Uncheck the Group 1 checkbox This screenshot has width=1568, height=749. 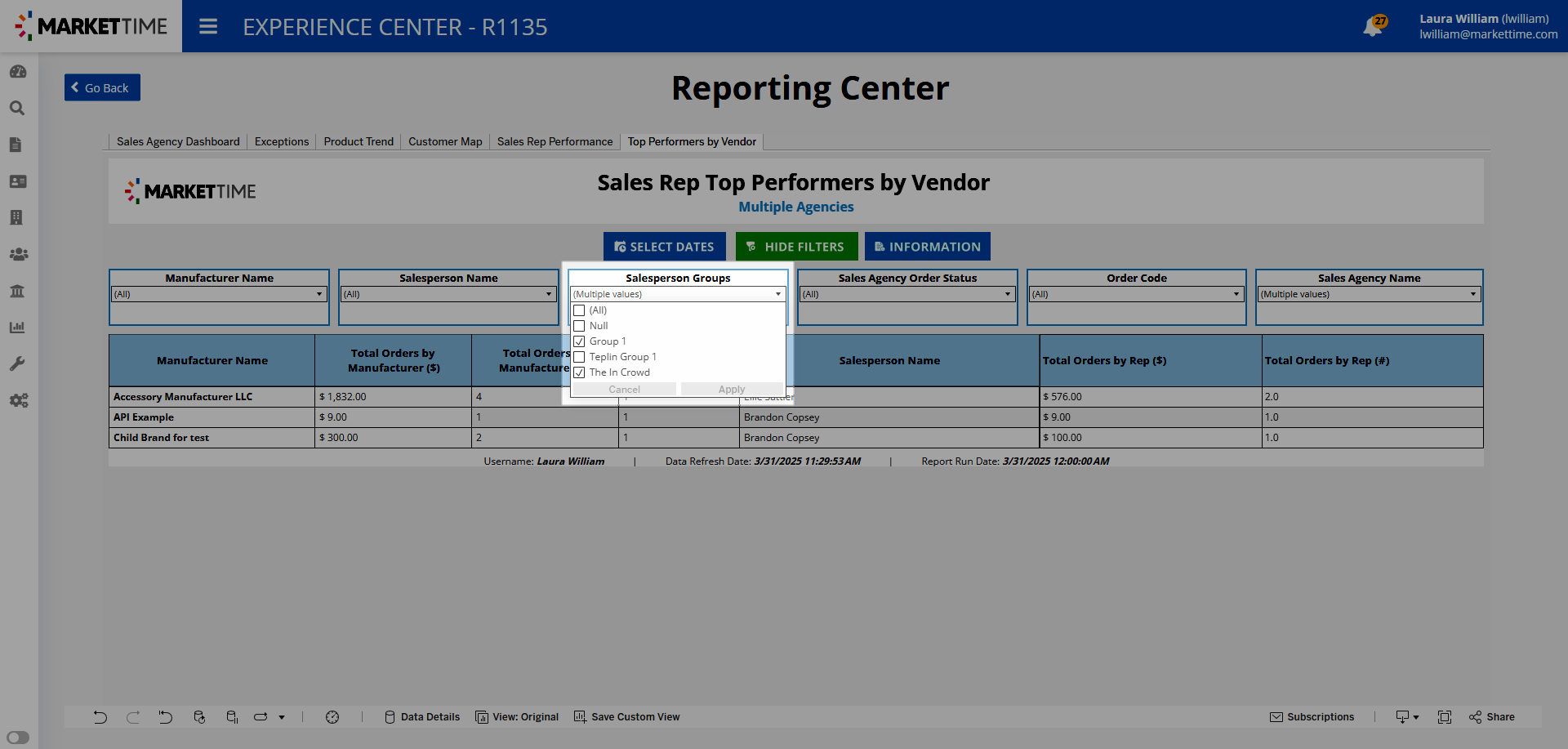[x=579, y=341]
